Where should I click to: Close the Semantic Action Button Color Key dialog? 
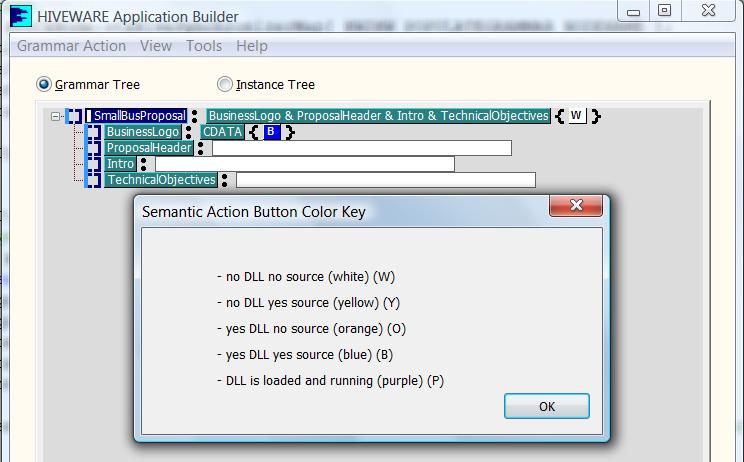pyautogui.click(x=576, y=205)
